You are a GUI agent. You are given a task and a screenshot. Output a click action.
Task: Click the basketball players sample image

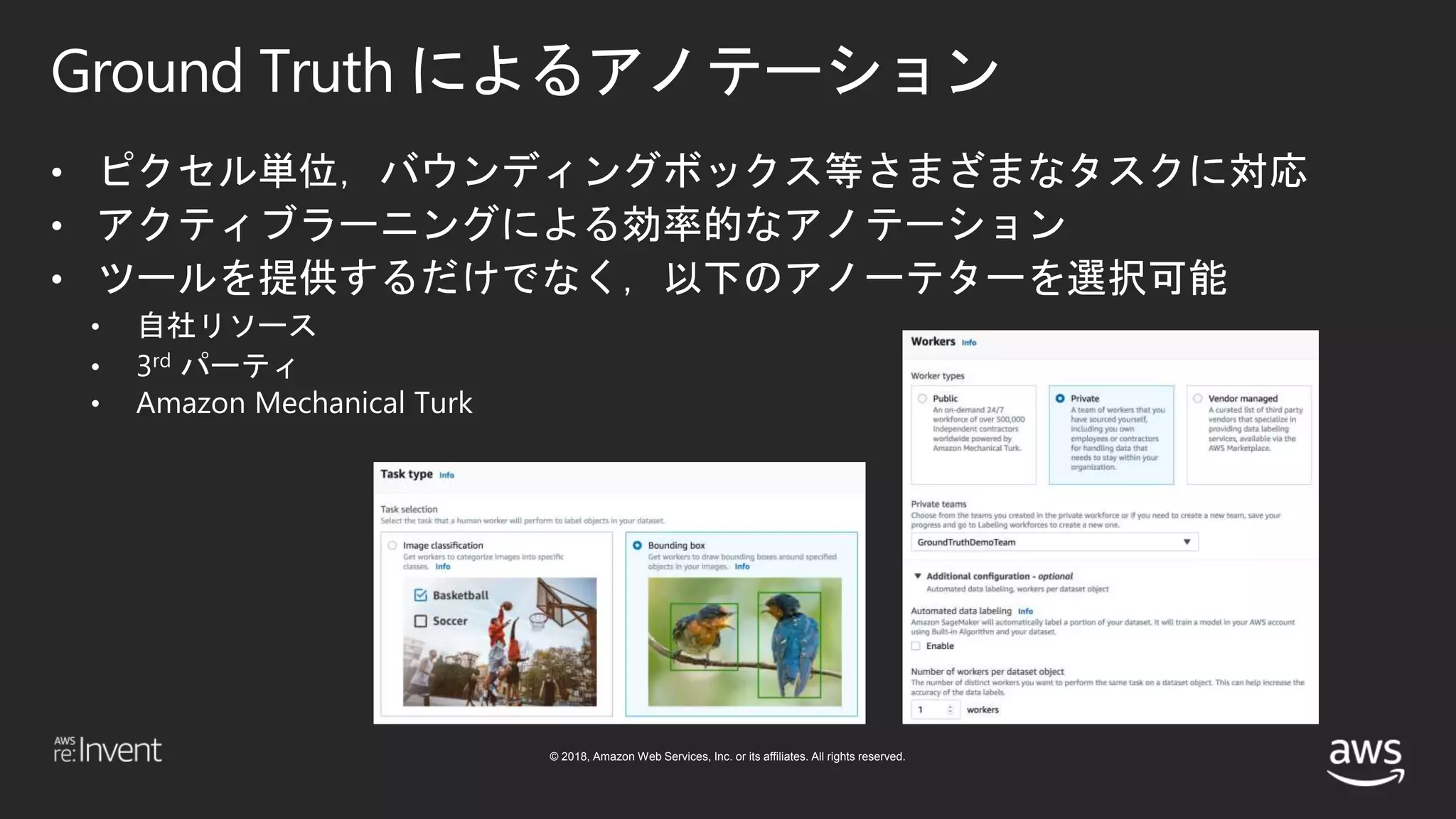pos(500,642)
